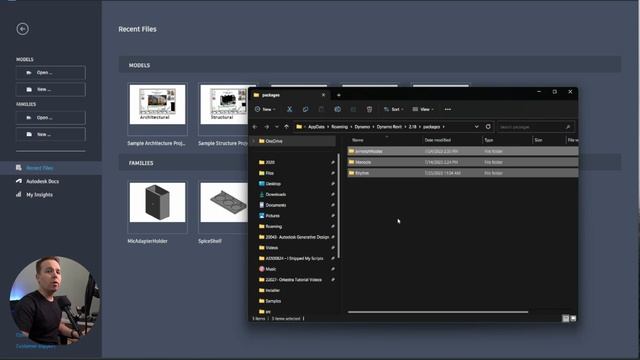Open Autodesk Docs in sidebar

coord(42,181)
